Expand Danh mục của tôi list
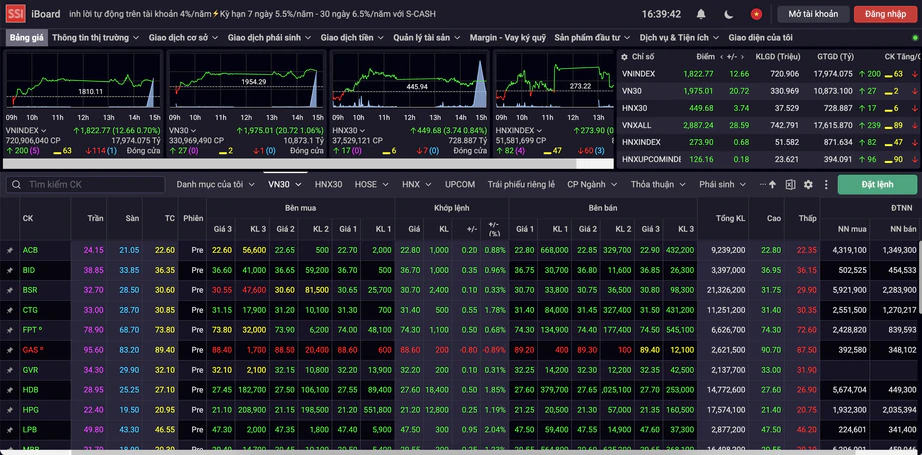Screen dimensions: 922x455 [215, 185]
